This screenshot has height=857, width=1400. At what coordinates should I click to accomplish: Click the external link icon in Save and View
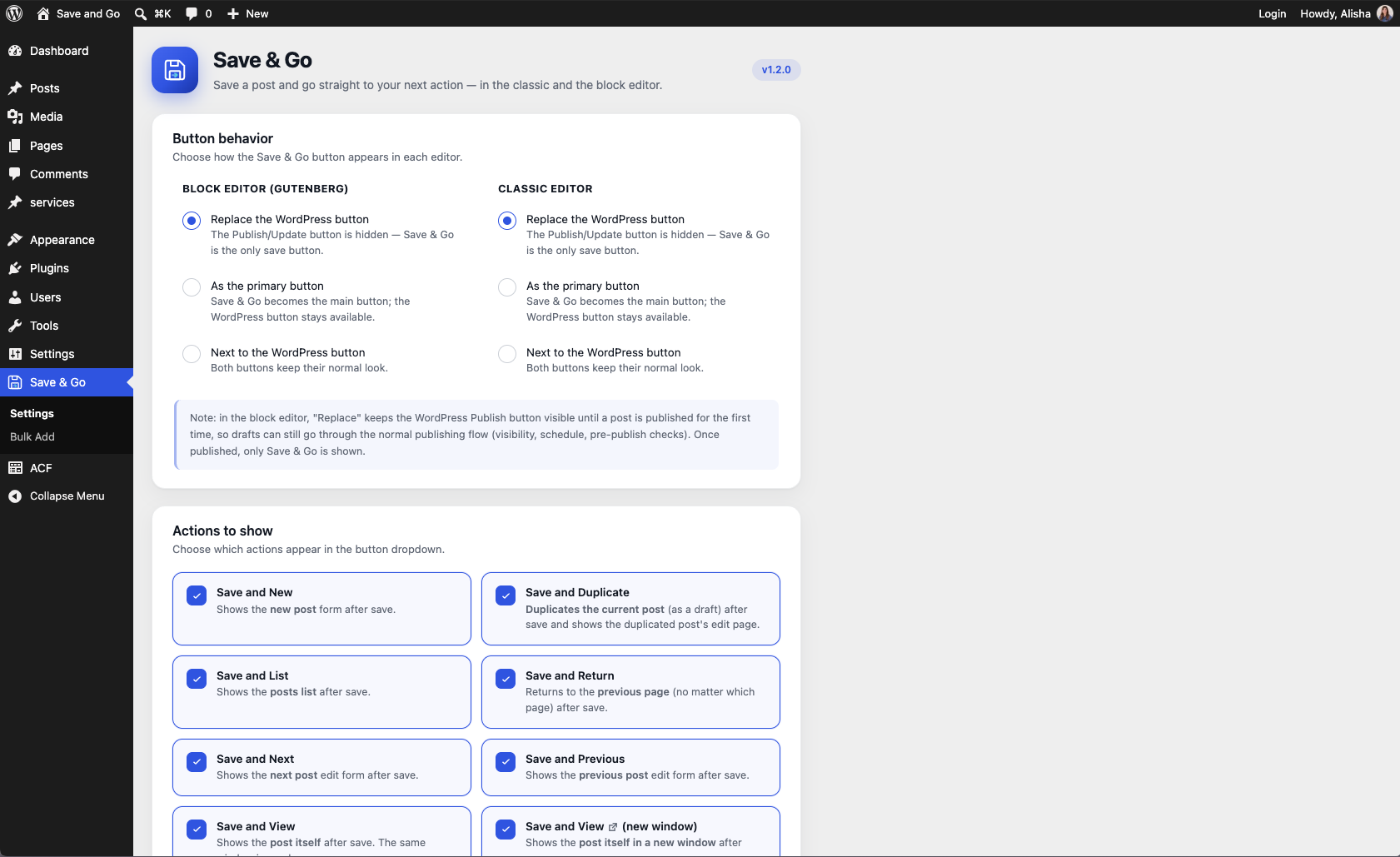613,827
